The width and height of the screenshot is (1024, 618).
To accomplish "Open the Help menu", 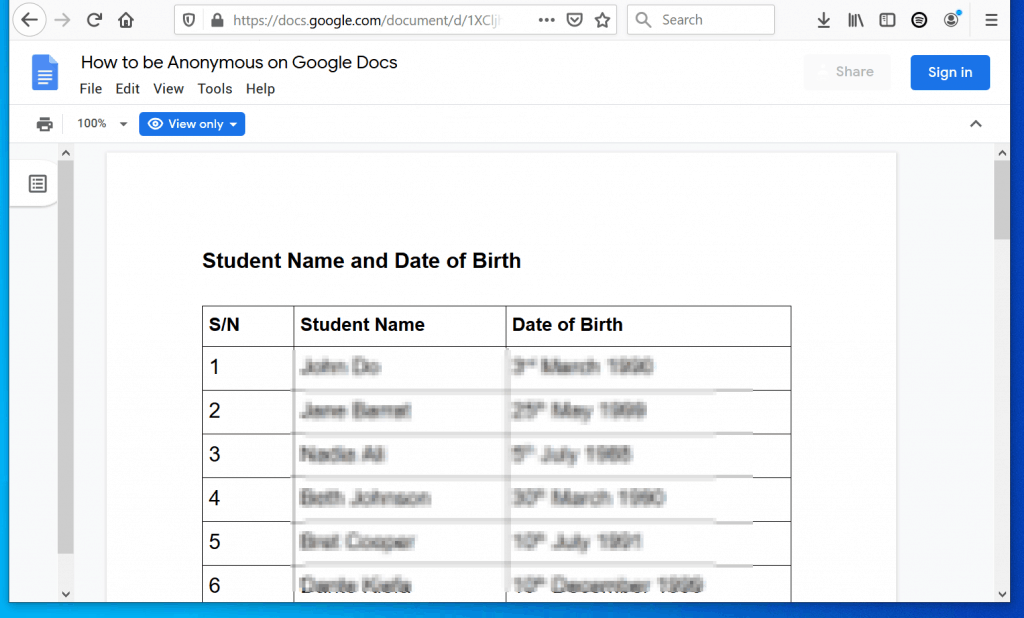I will pyautogui.click(x=260, y=89).
